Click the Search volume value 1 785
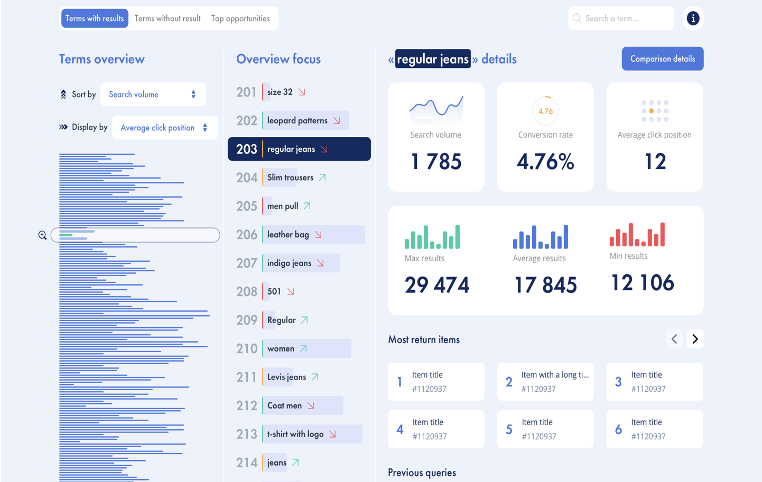 click(x=436, y=162)
